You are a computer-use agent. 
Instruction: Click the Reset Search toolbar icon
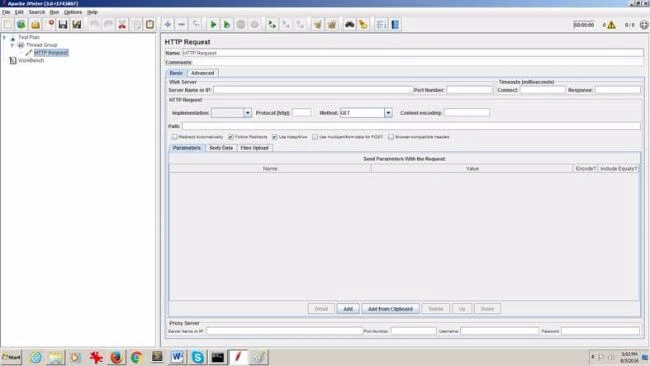tap(364, 24)
